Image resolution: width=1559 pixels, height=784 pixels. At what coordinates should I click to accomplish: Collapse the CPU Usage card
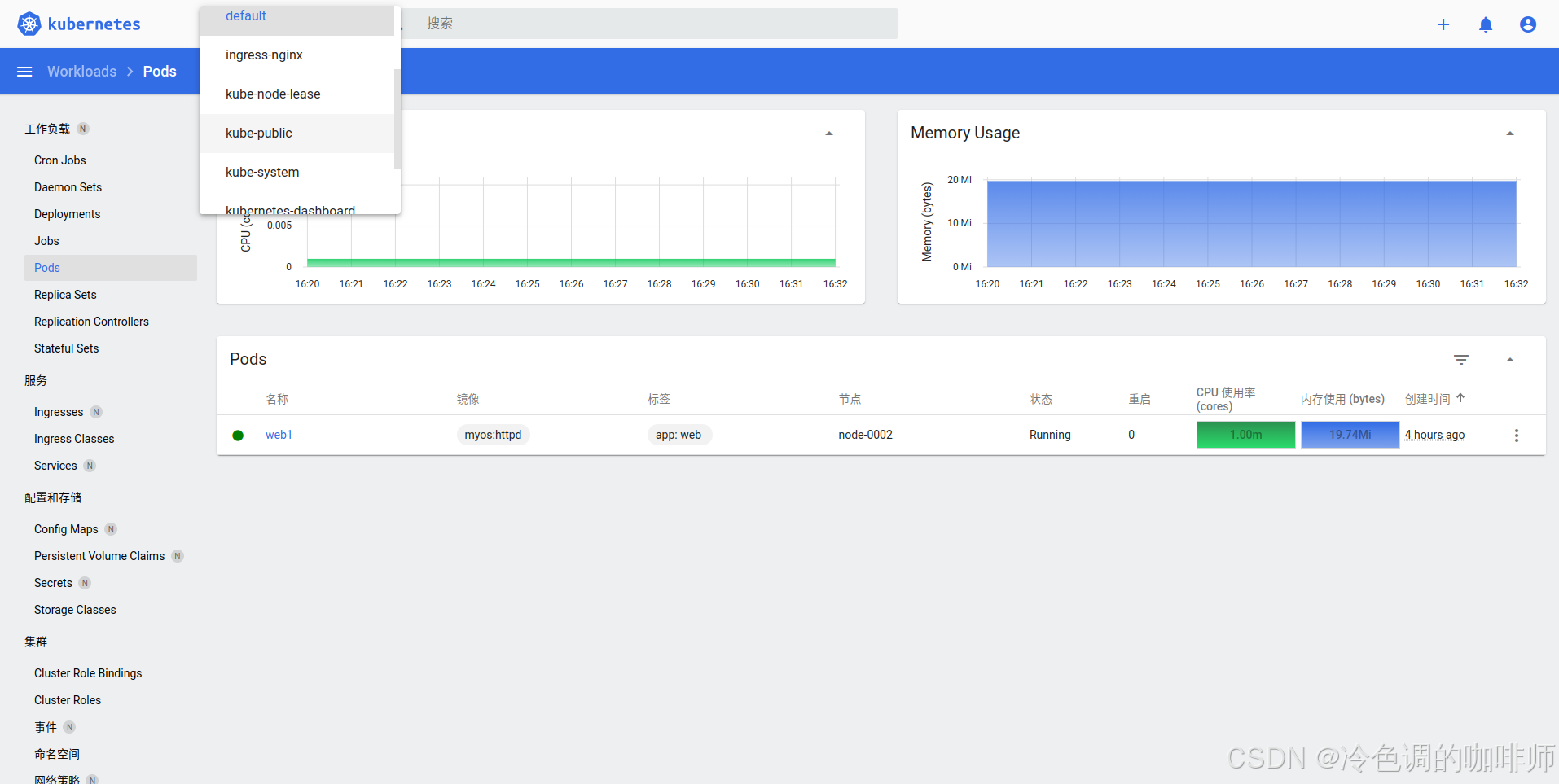point(829,134)
